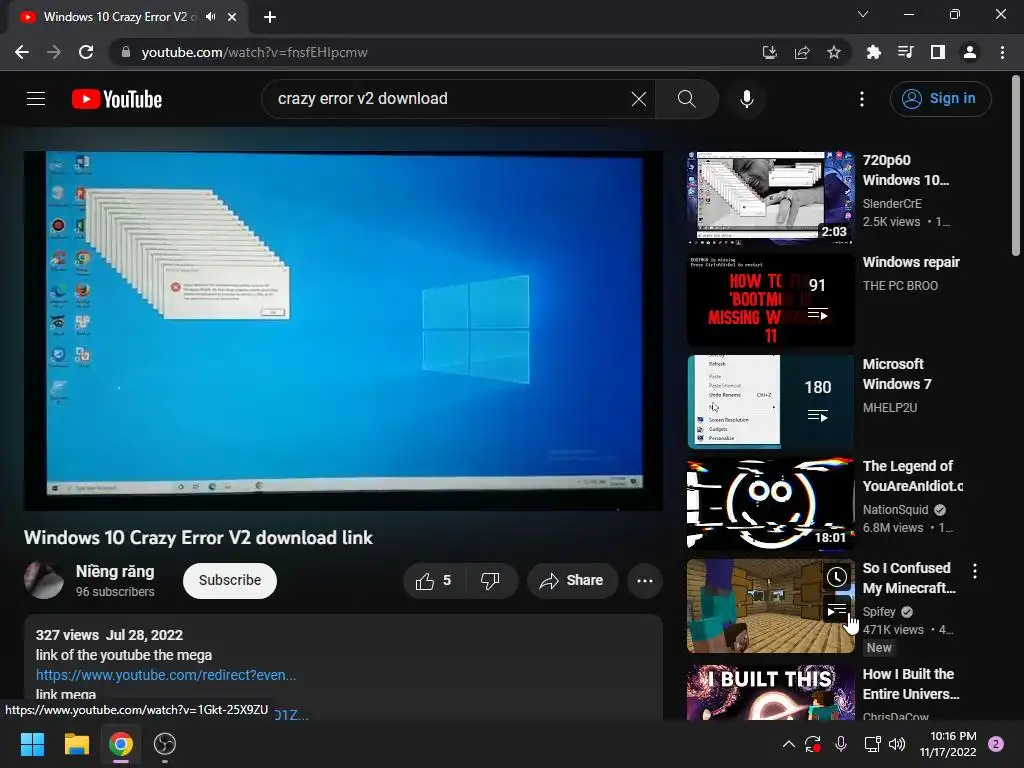Image resolution: width=1024 pixels, height=768 pixels.
Task: Add So I Confused video to queue
Action: click(837, 610)
